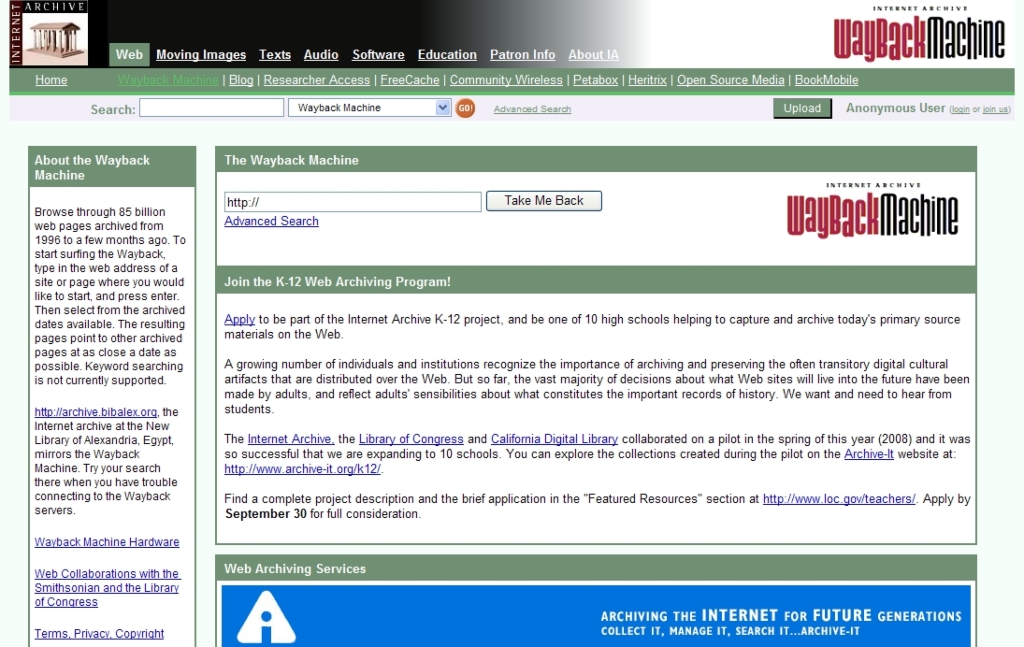The image size is (1024, 647).
Task: Open Web Collaborations with the Smithsonian link
Action: point(107,588)
